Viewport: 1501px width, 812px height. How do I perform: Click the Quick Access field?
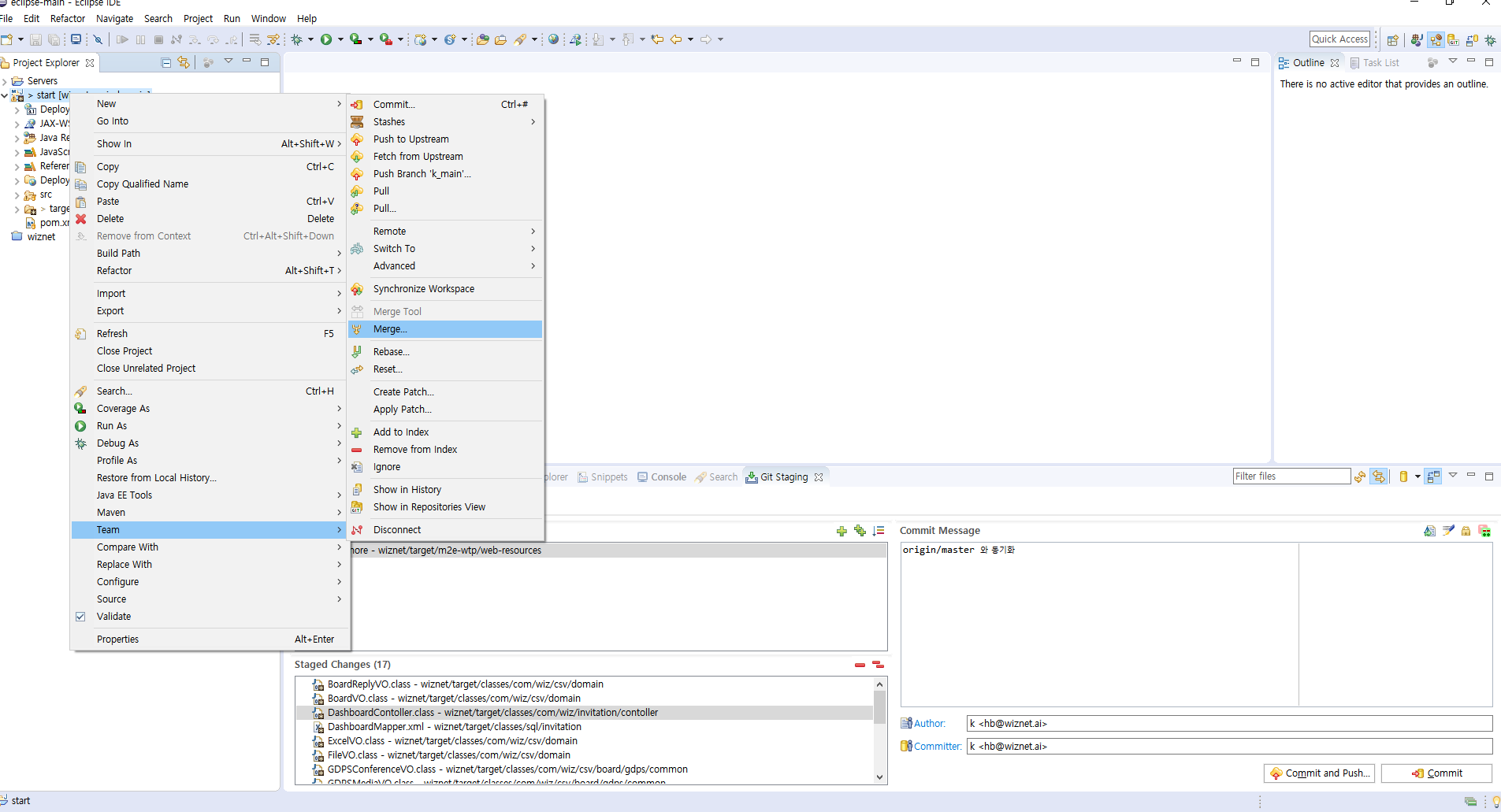pyautogui.click(x=1339, y=39)
